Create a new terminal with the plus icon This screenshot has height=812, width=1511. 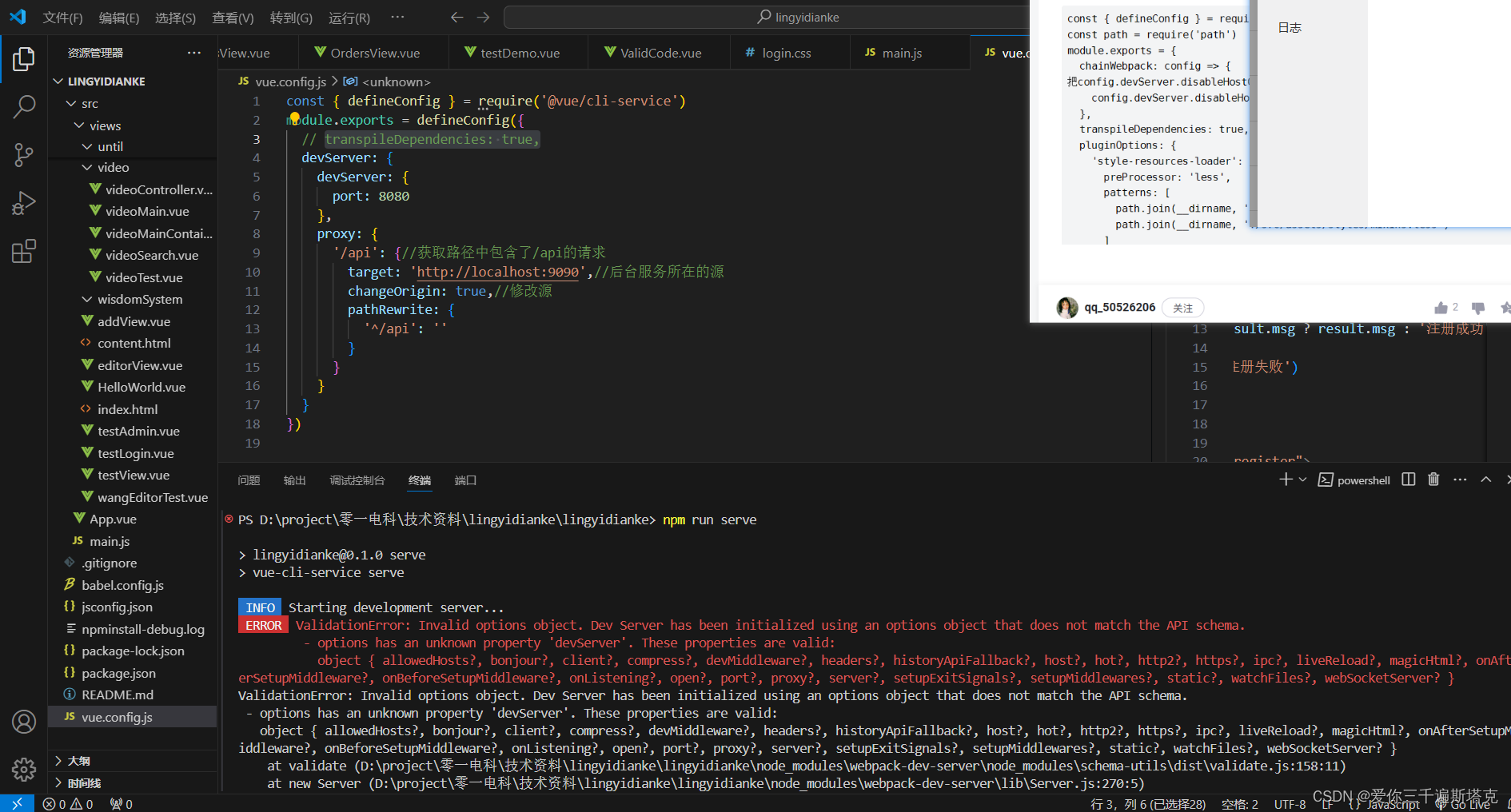(1285, 480)
